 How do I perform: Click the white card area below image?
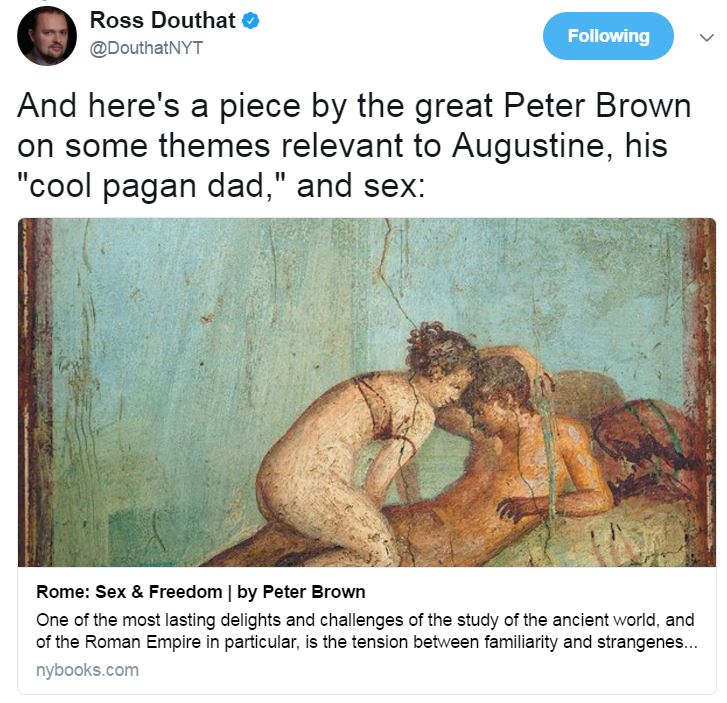[x=367, y=630]
